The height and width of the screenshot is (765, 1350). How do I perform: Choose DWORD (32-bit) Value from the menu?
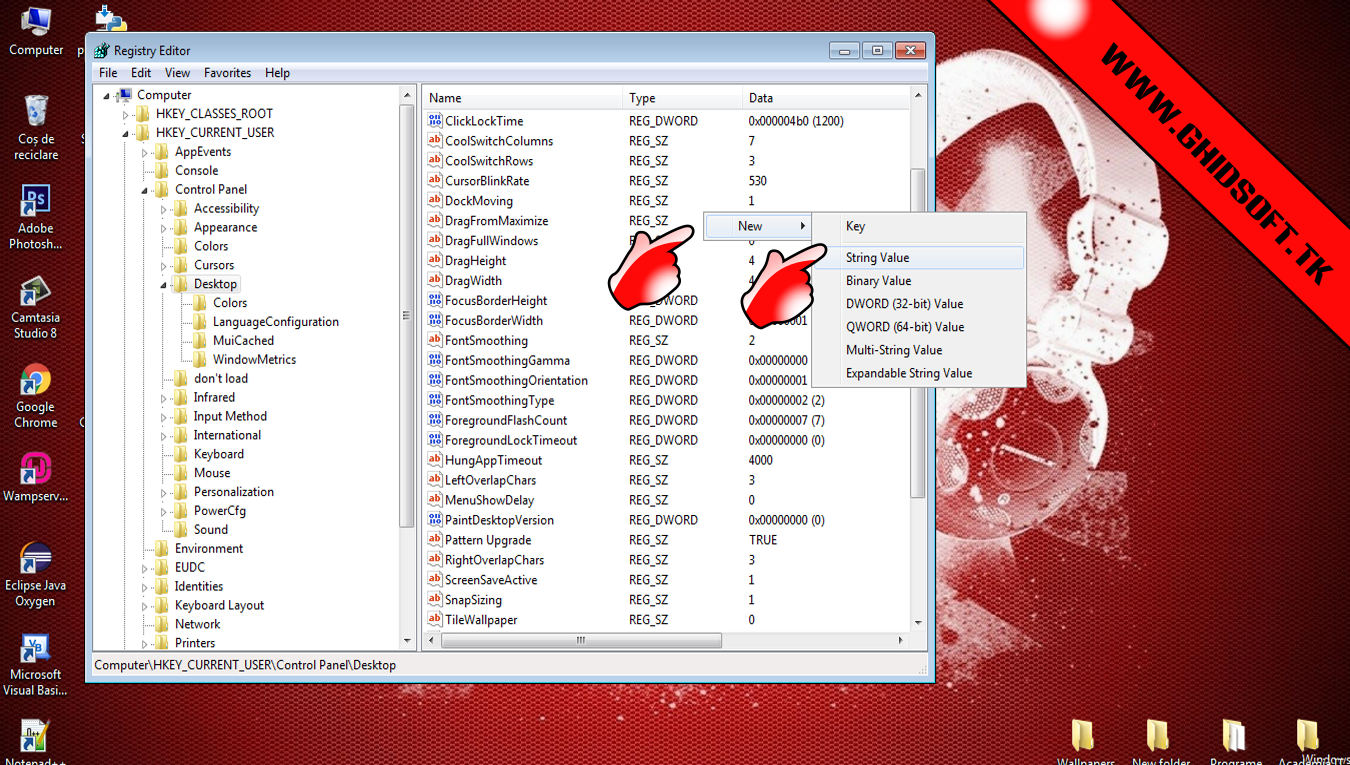pos(905,303)
